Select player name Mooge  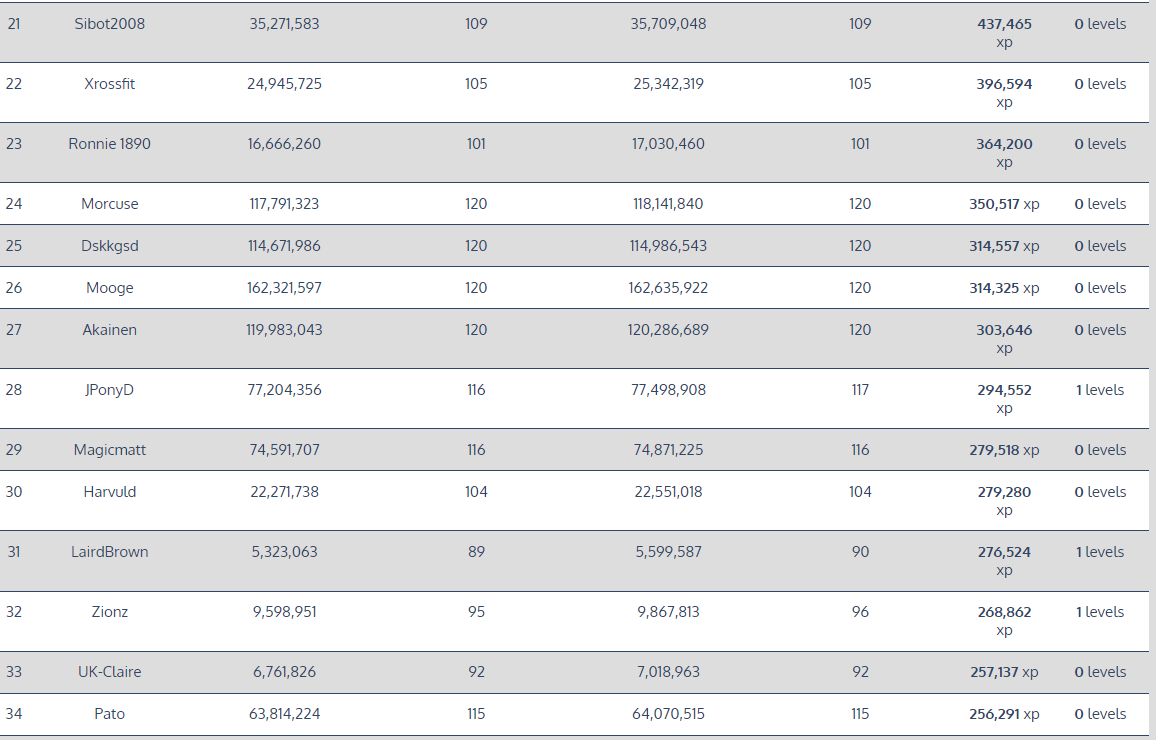(x=110, y=288)
